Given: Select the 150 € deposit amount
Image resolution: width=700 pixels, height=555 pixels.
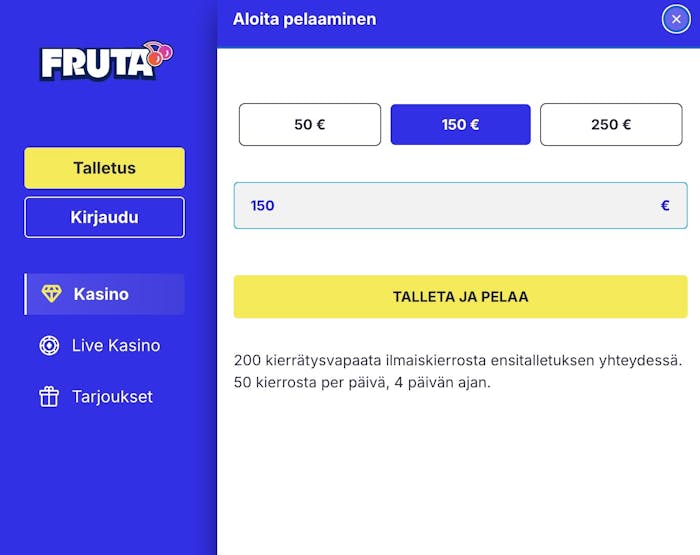Looking at the screenshot, I should click(460, 125).
